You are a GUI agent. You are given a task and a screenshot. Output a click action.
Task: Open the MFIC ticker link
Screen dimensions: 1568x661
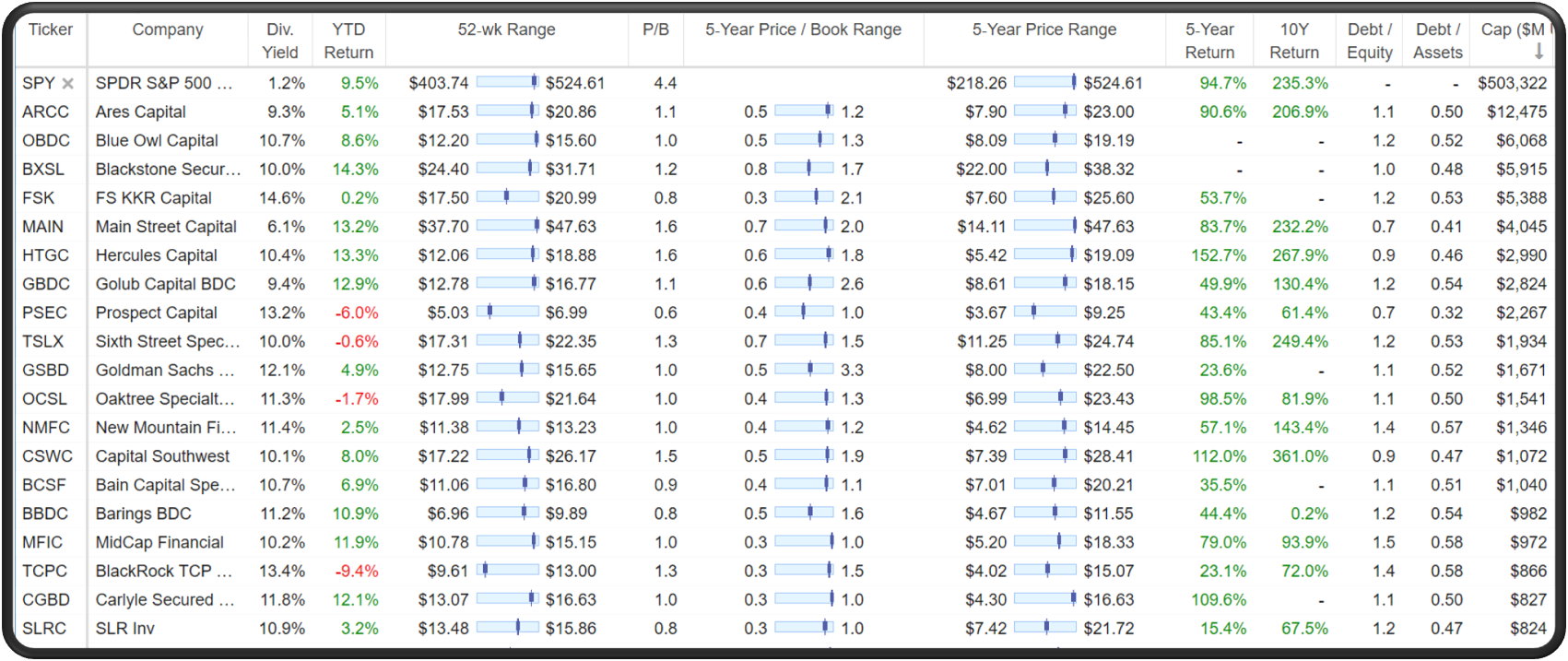coord(42,542)
